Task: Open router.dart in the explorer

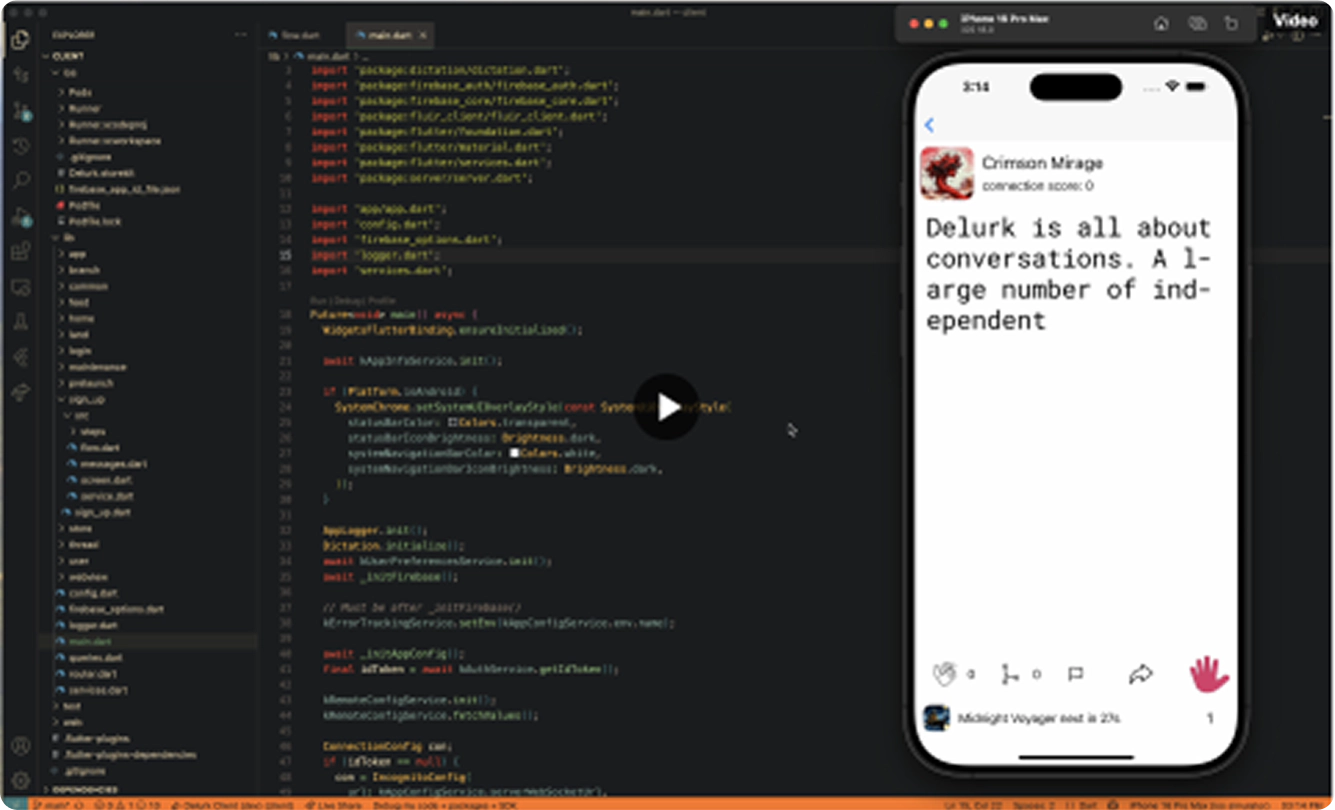Action: click(x=93, y=673)
